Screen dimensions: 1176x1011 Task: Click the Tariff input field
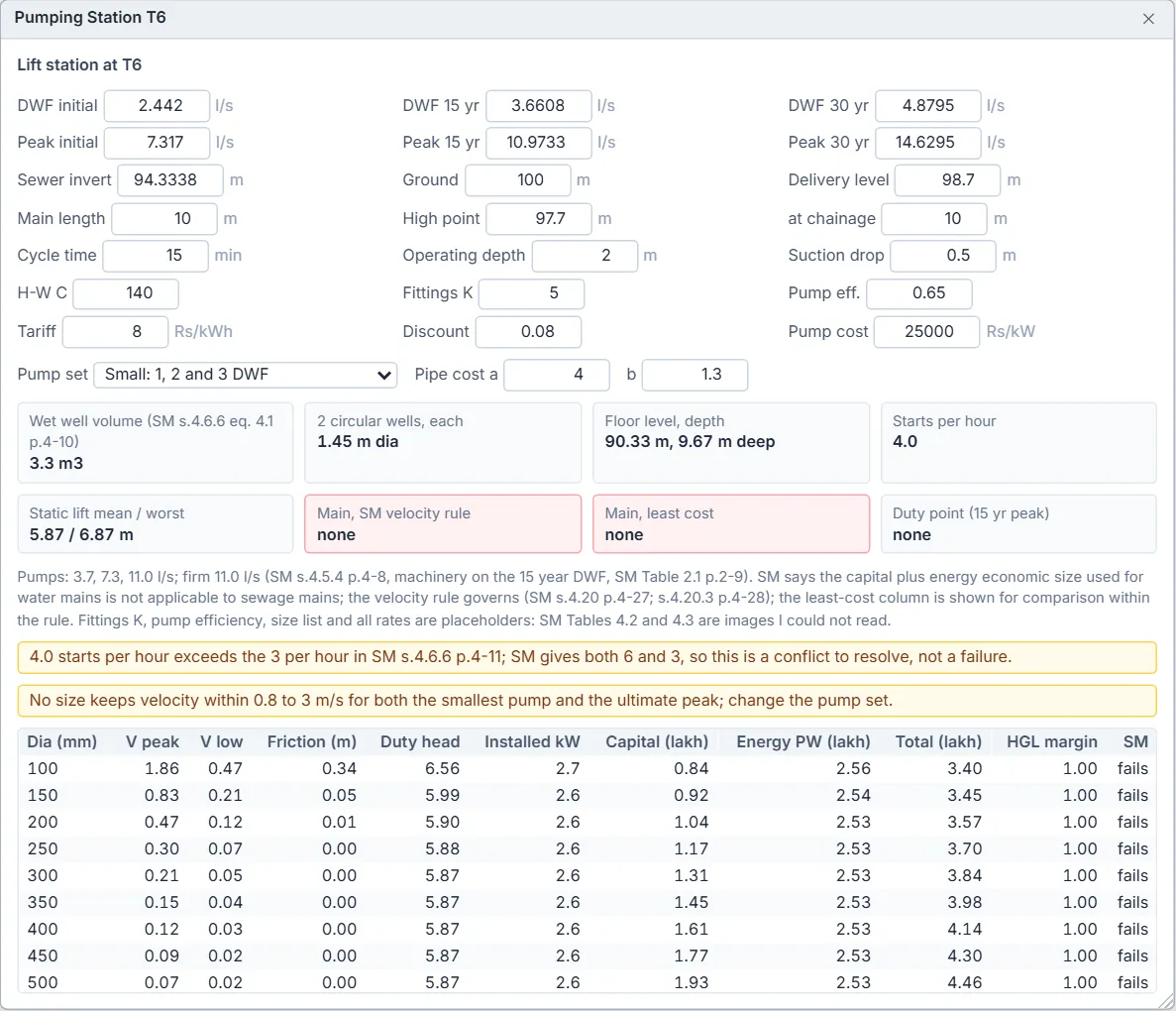pos(116,332)
